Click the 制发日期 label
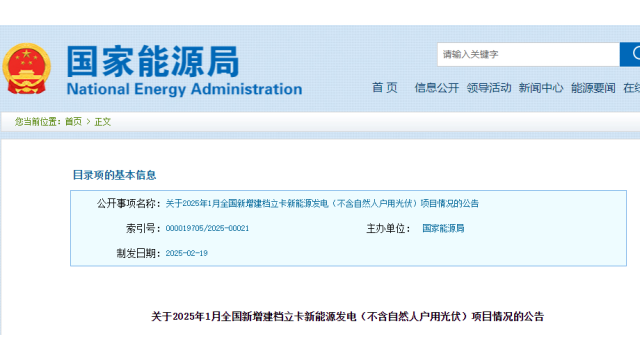The width and height of the screenshot is (640, 360). (x=138, y=253)
